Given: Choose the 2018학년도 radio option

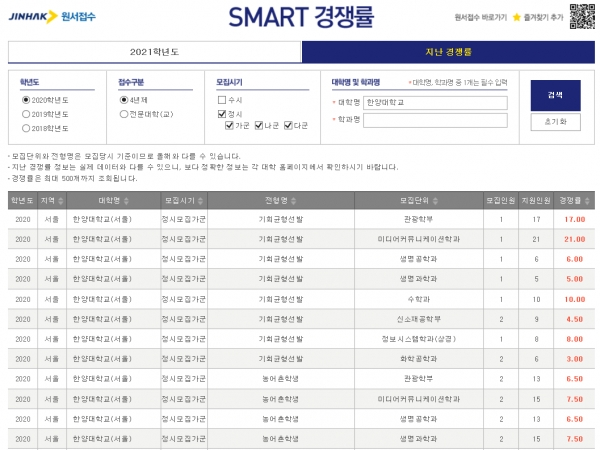Looking at the screenshot, I should click(x=26, y=128).
